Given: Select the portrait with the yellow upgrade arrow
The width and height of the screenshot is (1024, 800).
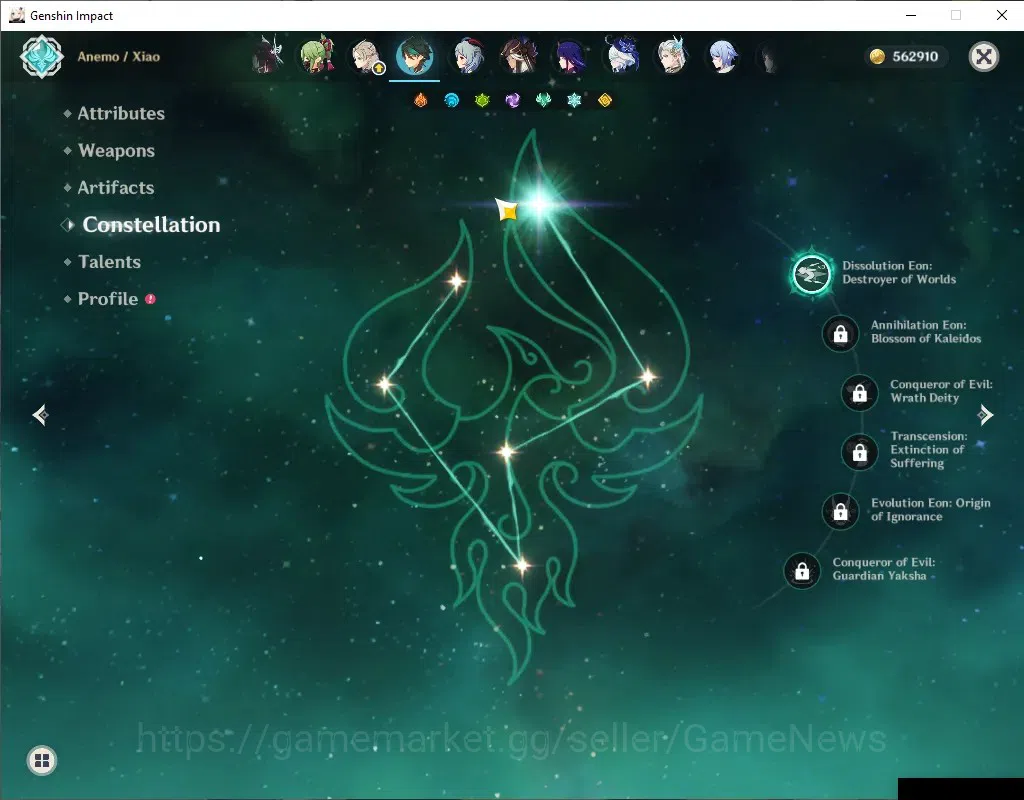Looking at the screenshot, I should click(x=366, y=57).
